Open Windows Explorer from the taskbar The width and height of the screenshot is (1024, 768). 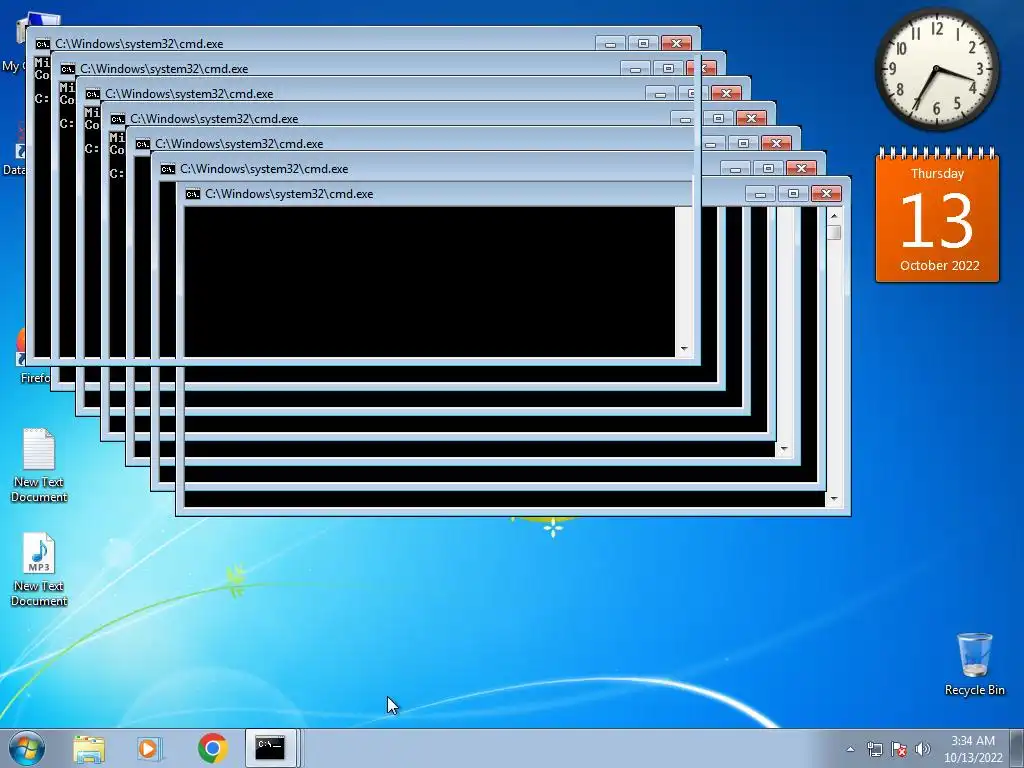[89, 749]
